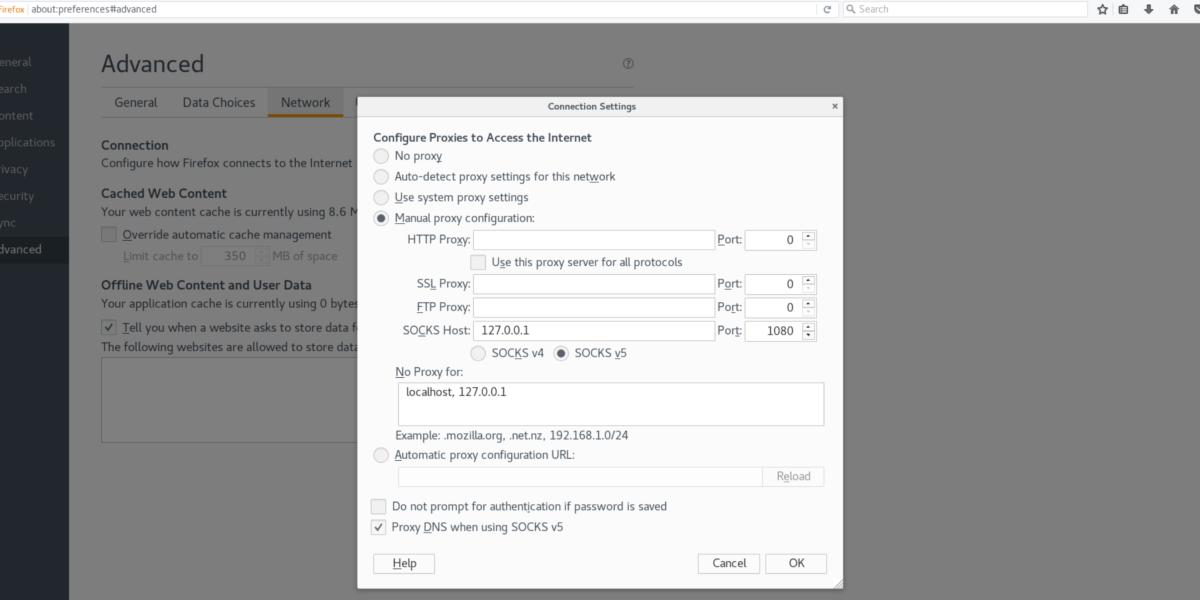Open the help question mark beside Advanced heading
The height and width of the screenshot is (600, 1200).
628,63
